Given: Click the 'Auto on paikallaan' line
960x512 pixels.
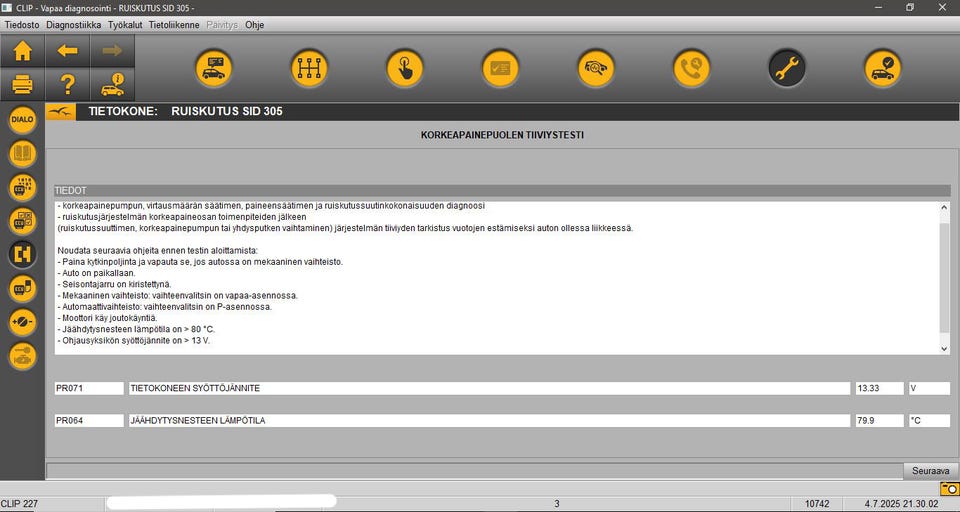Looking at the screenshot, I should [x=96, y=273].
